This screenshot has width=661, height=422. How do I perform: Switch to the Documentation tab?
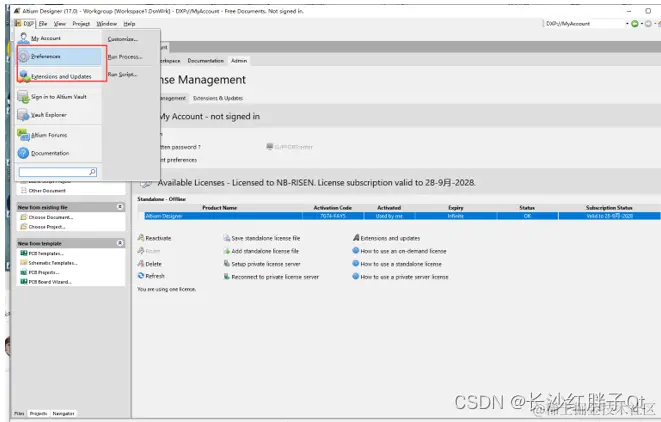point(206,61)
